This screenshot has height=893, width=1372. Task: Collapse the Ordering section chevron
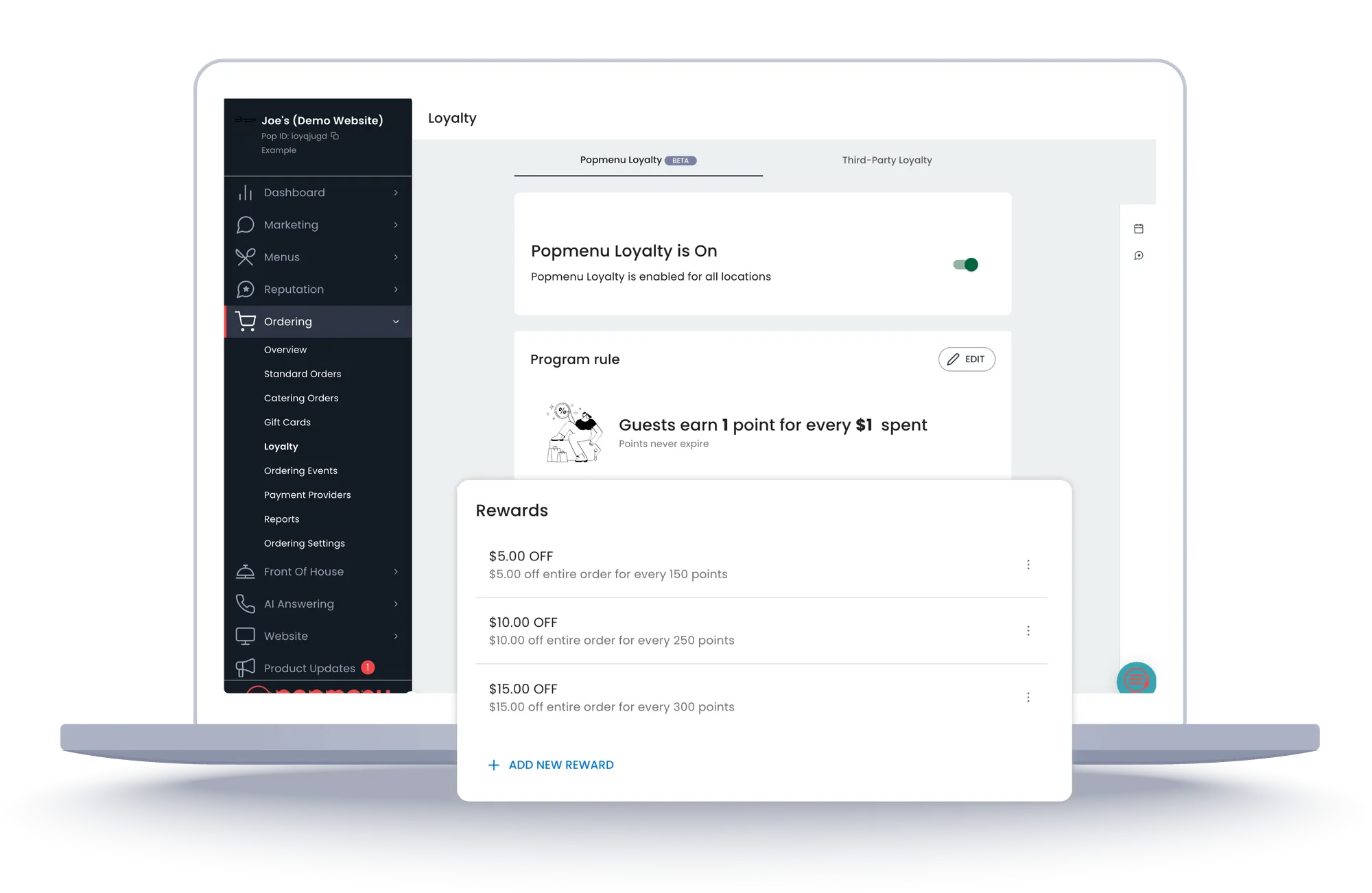(396, 322)
